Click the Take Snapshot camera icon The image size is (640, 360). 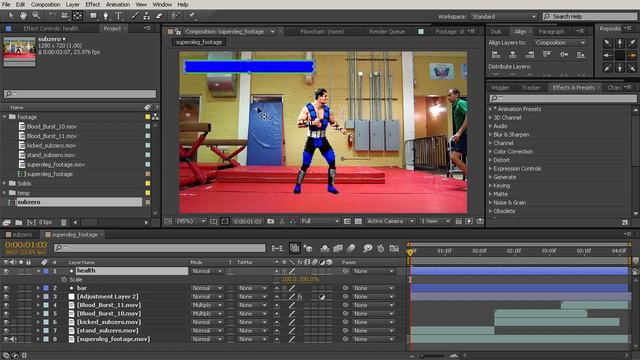coord(271,221)
